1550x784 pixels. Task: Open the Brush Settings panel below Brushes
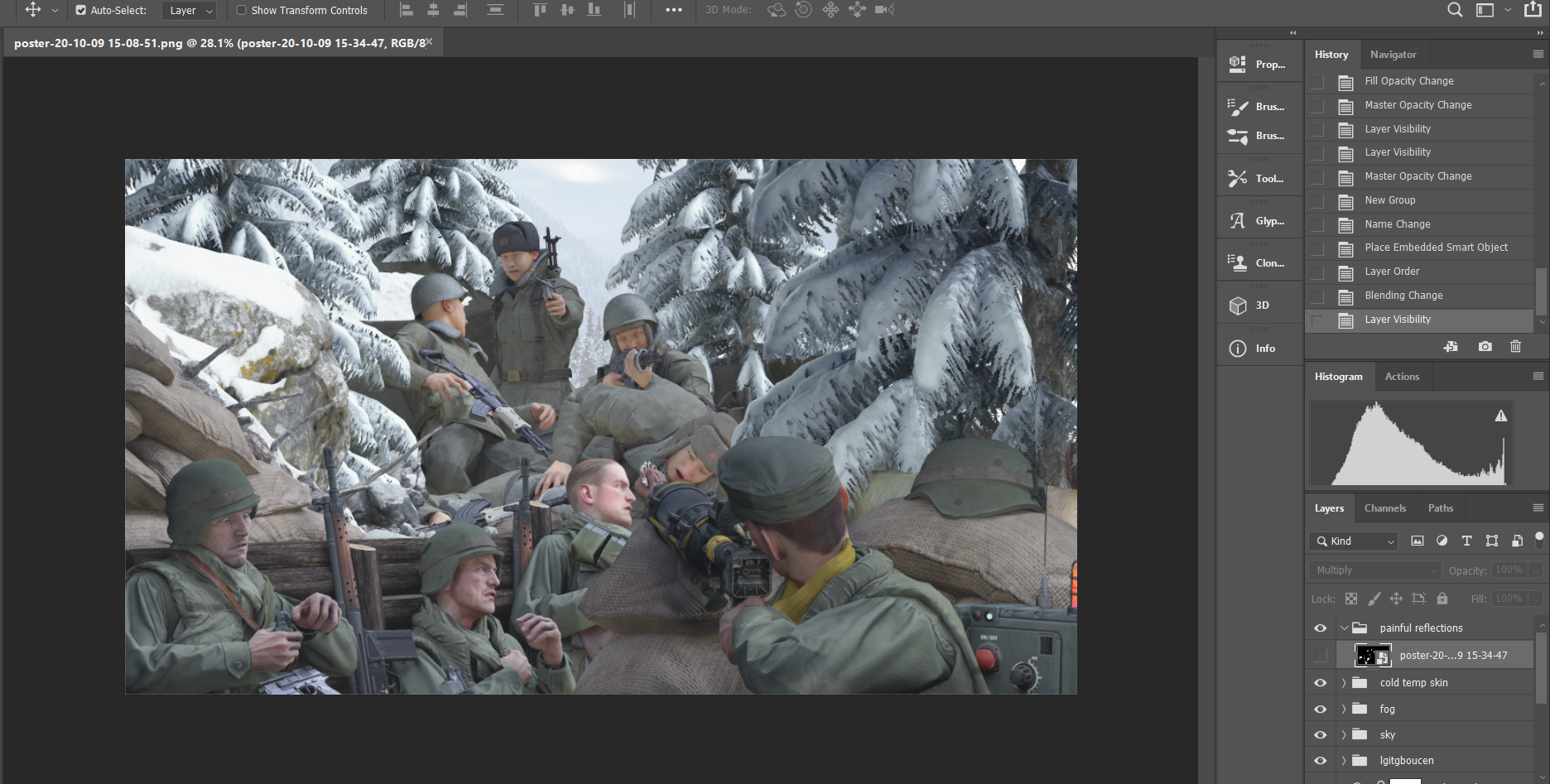pyautogui.click(x=1259, y=136)
